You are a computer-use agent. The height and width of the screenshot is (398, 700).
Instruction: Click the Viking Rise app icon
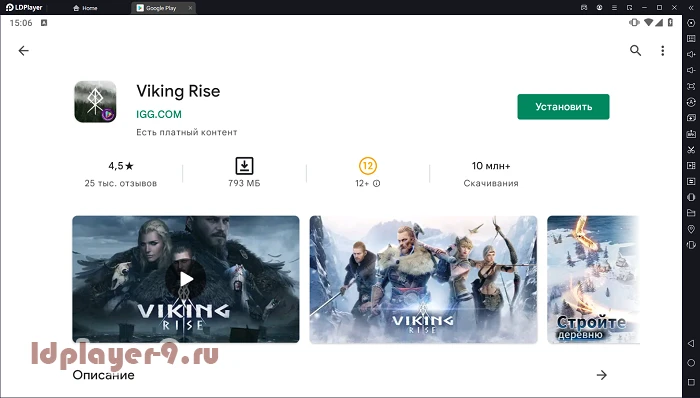[95, 102]
